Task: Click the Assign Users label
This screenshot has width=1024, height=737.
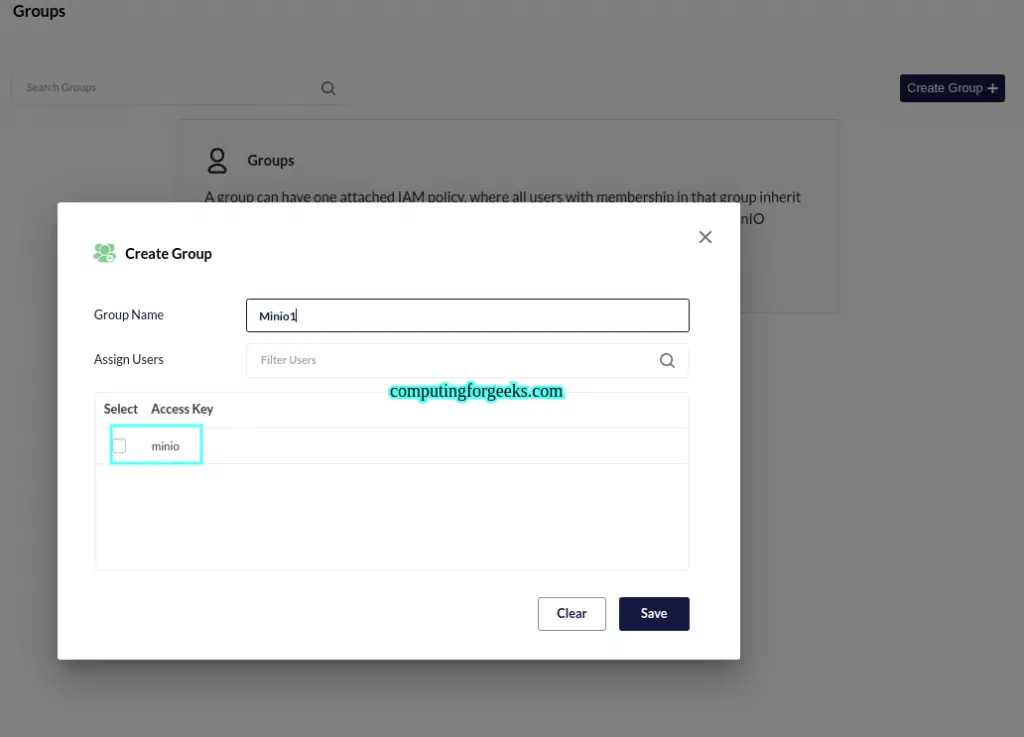Action: coord(129,360)
